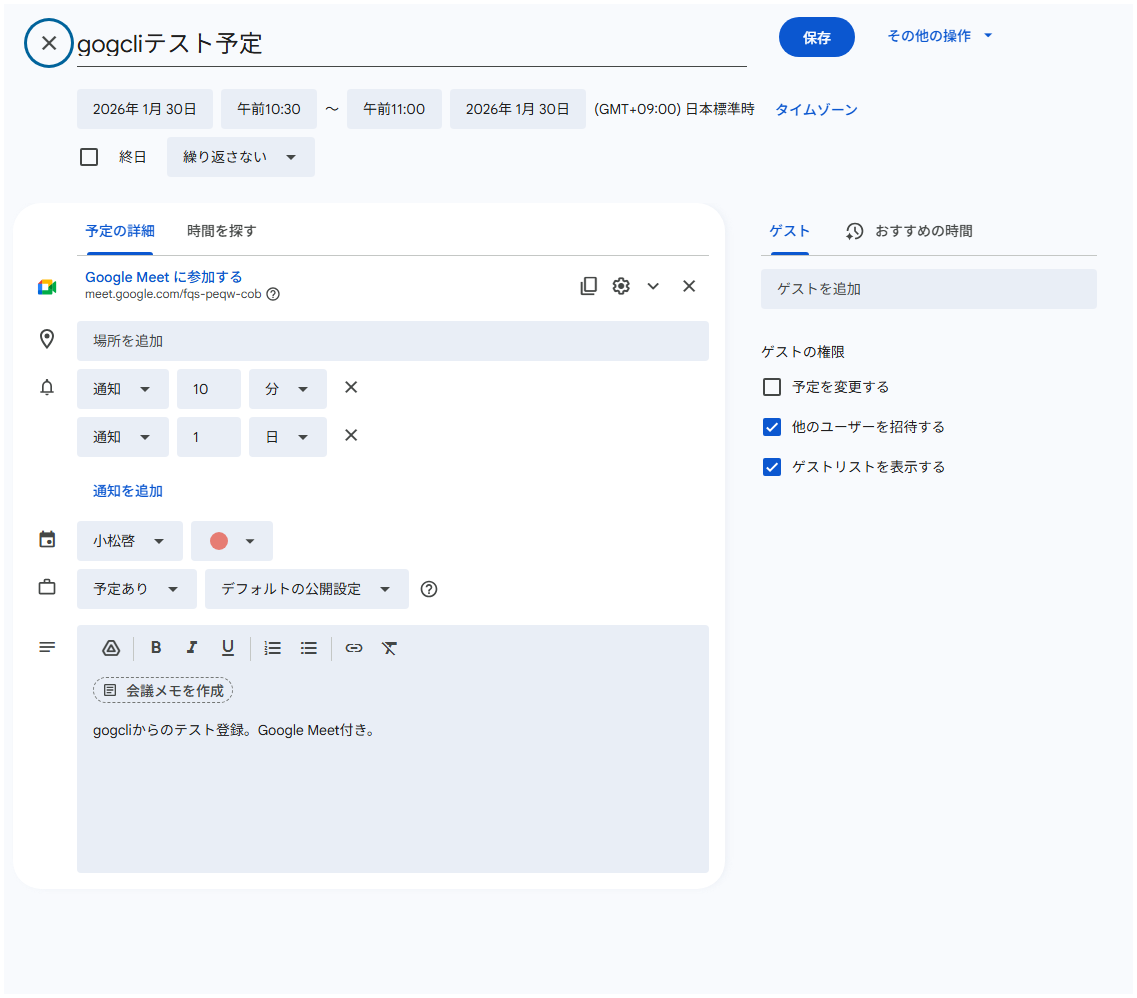
Task: Toggle bold formatting in the description
Action: click(x=156, y=647)
